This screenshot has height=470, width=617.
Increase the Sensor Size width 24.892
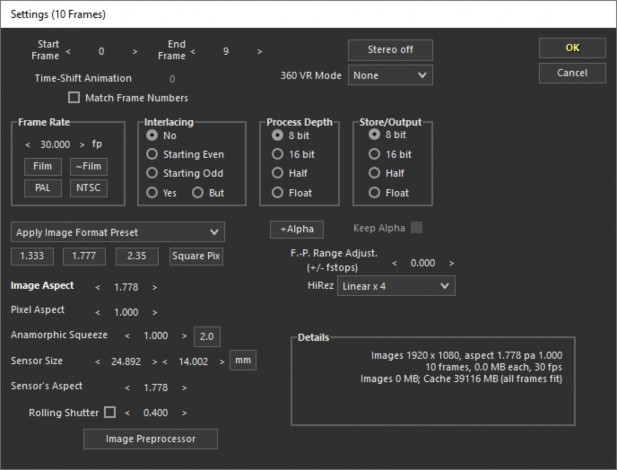pyautogui.click(x=155, y=362)
